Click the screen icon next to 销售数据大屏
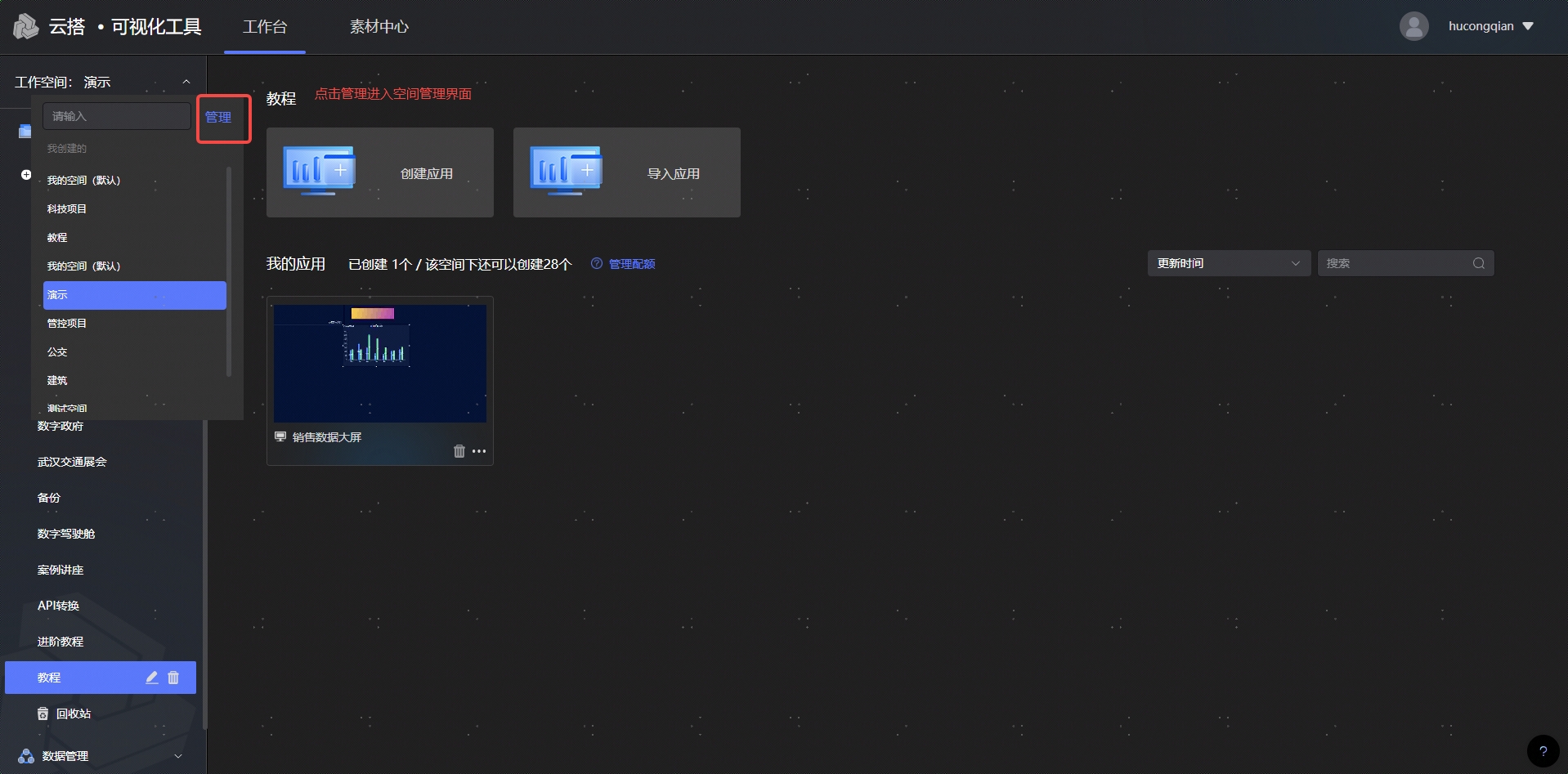Screen dimensions: 1568x774 [x=280, y=436]
